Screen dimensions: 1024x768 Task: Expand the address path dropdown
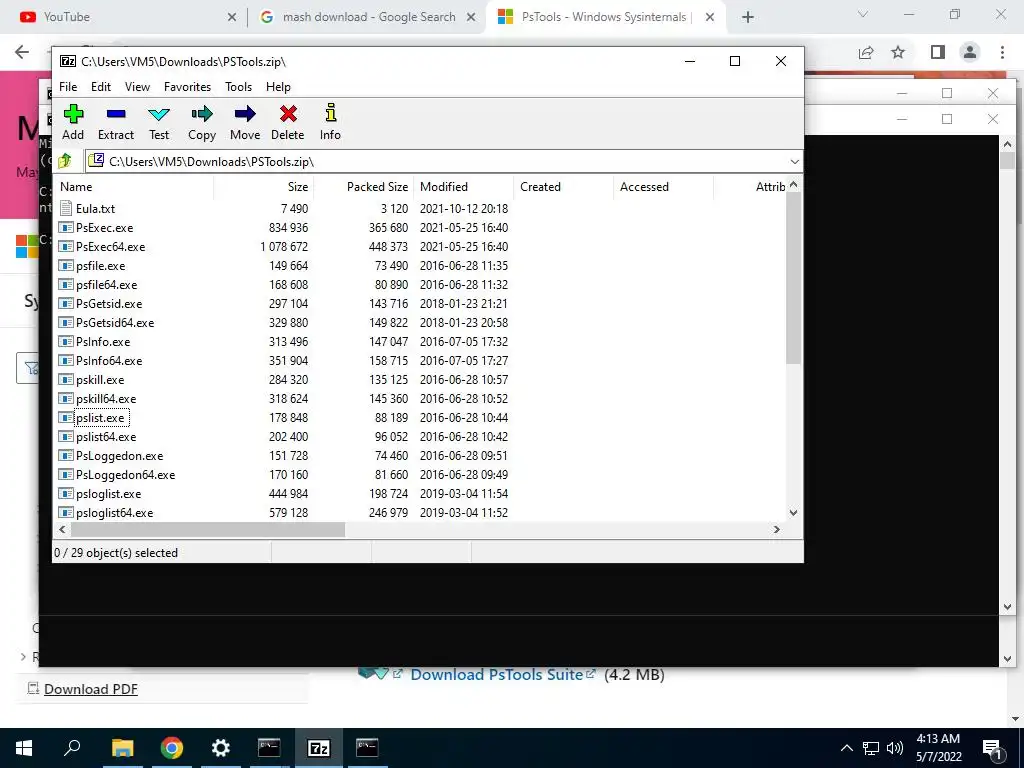[794, 161]
